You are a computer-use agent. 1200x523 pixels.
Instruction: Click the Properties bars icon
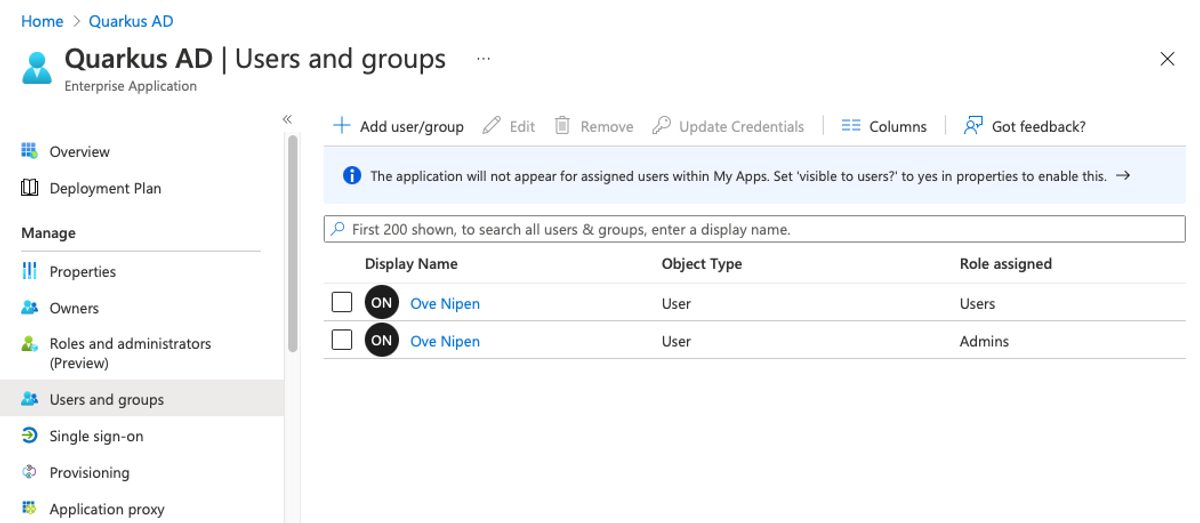30,271
